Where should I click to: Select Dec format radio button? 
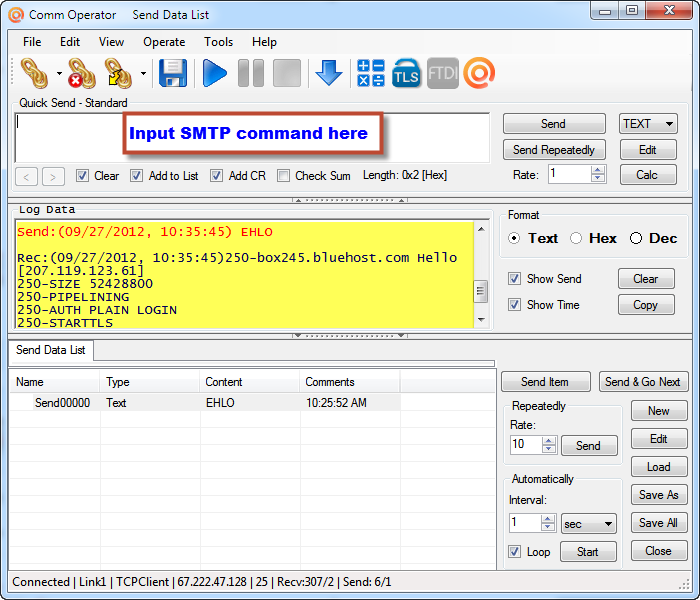636,238
